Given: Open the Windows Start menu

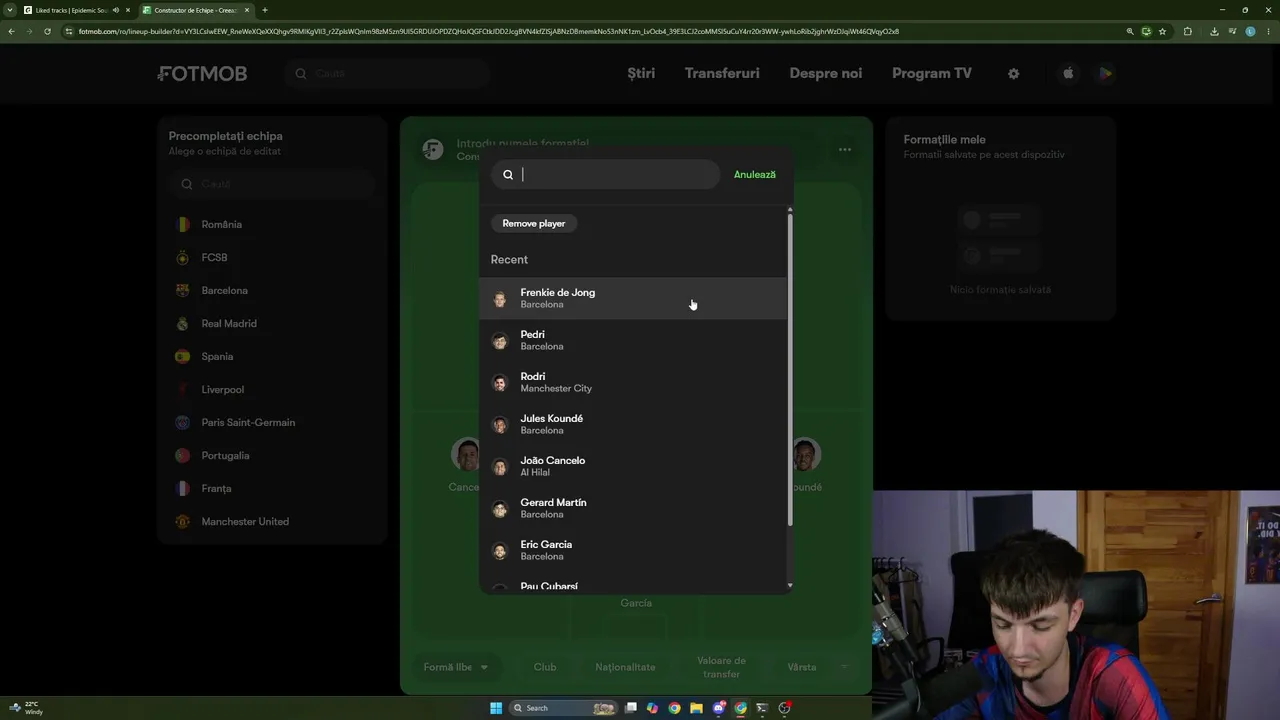Looking at the screenshot, I should coord(496,708).
